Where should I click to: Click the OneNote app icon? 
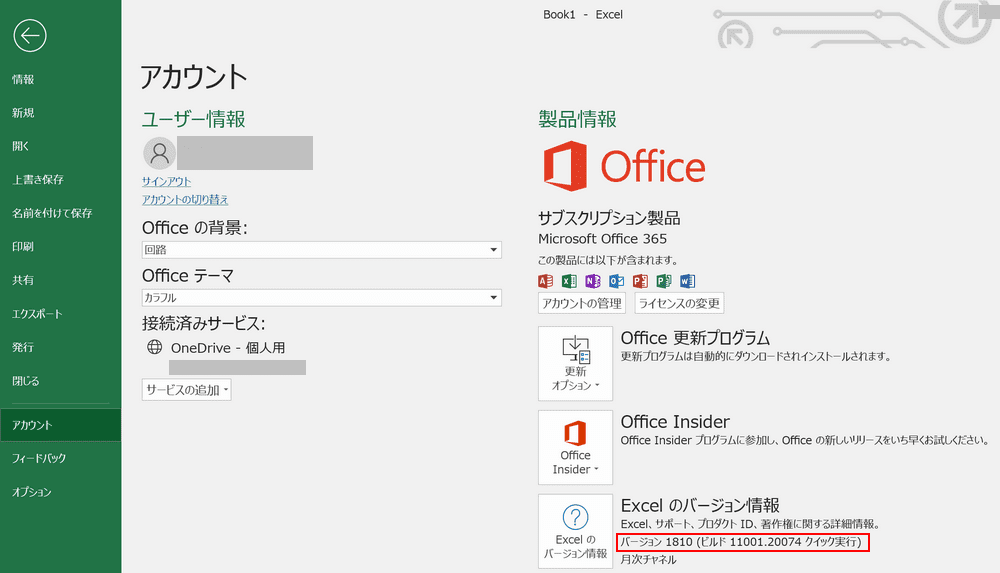[592, 281]
